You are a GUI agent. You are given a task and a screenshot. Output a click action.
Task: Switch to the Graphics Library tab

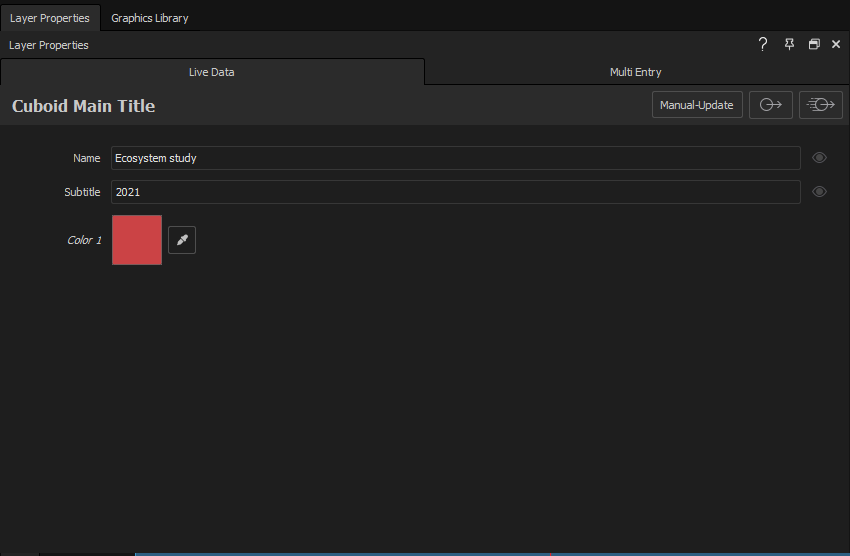click(x=149, y=18)
